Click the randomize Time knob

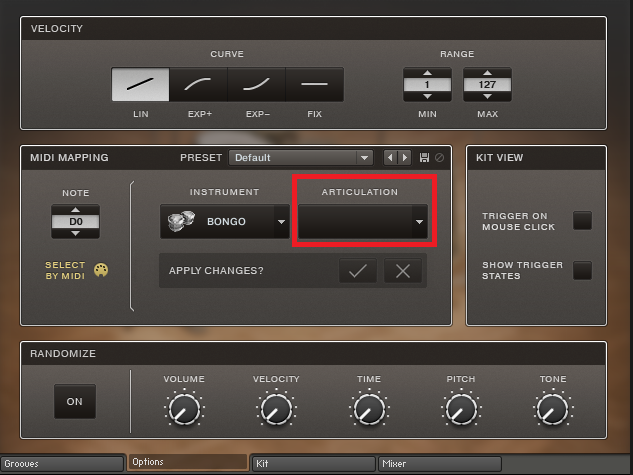tap(369, 409)
